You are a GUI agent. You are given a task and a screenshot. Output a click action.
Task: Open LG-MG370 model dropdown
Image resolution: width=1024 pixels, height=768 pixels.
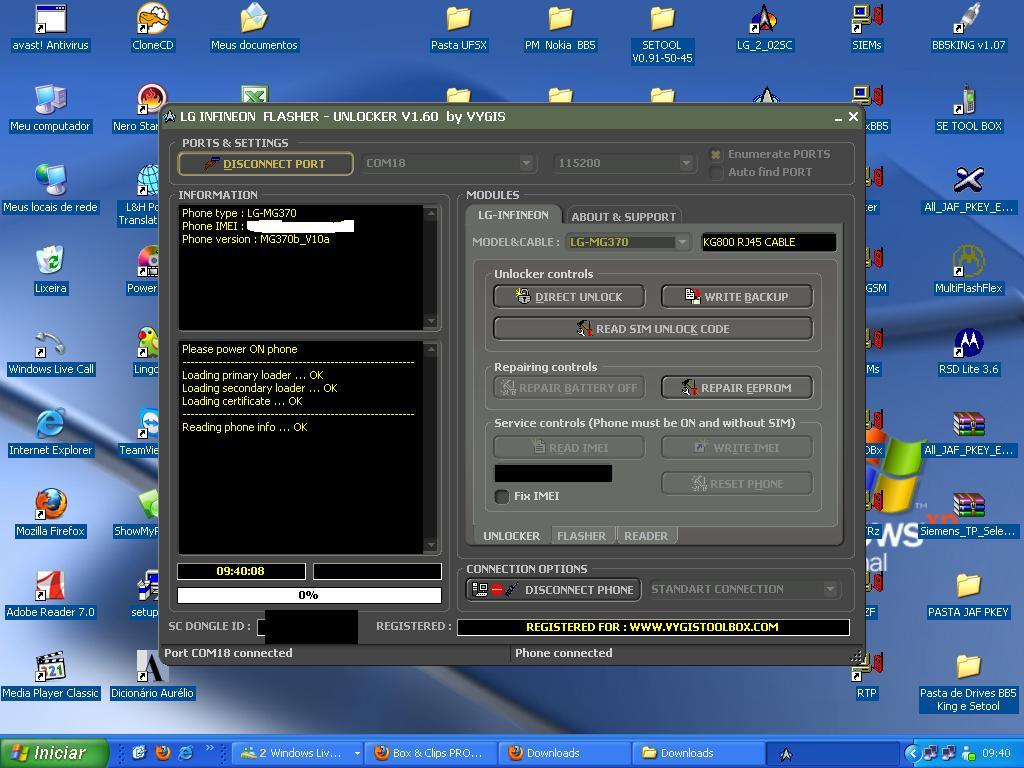tap(682, 242)
